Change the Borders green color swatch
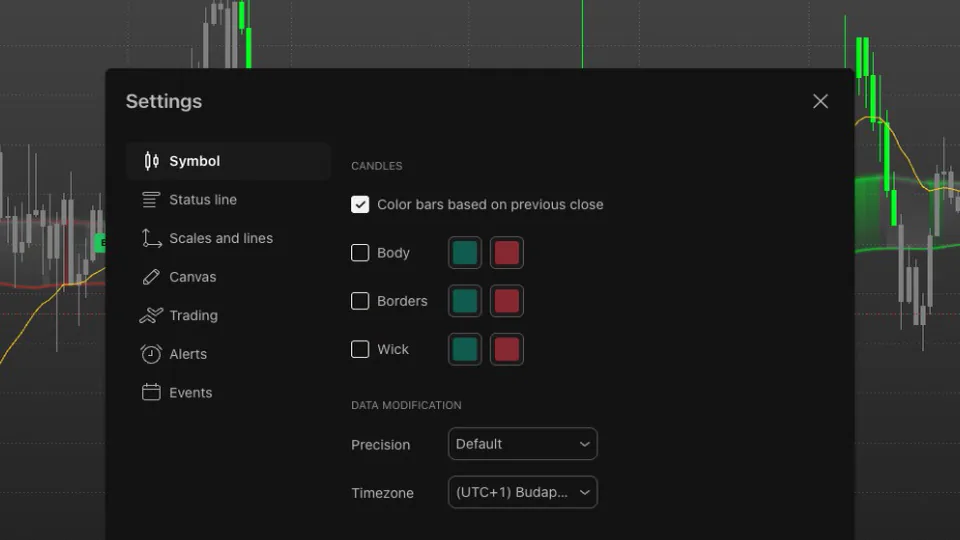 click(465, 301)
